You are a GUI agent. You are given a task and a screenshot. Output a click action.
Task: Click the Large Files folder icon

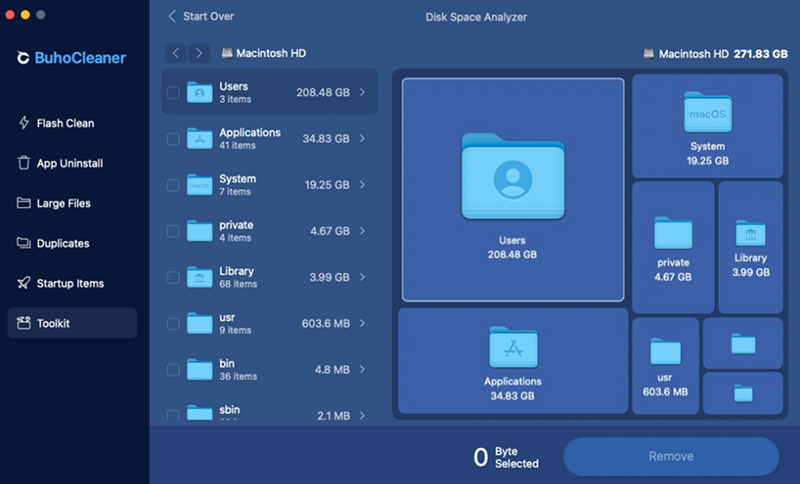24,203
